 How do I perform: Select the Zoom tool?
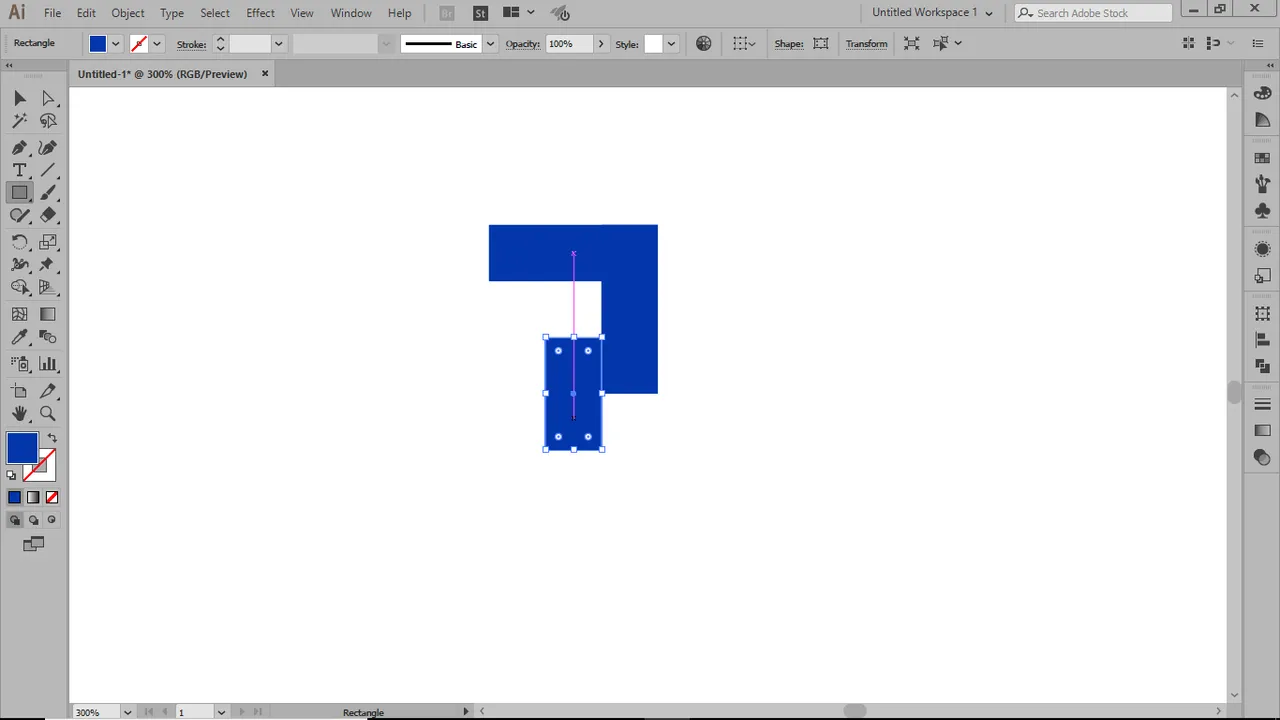tap(48, 413)
